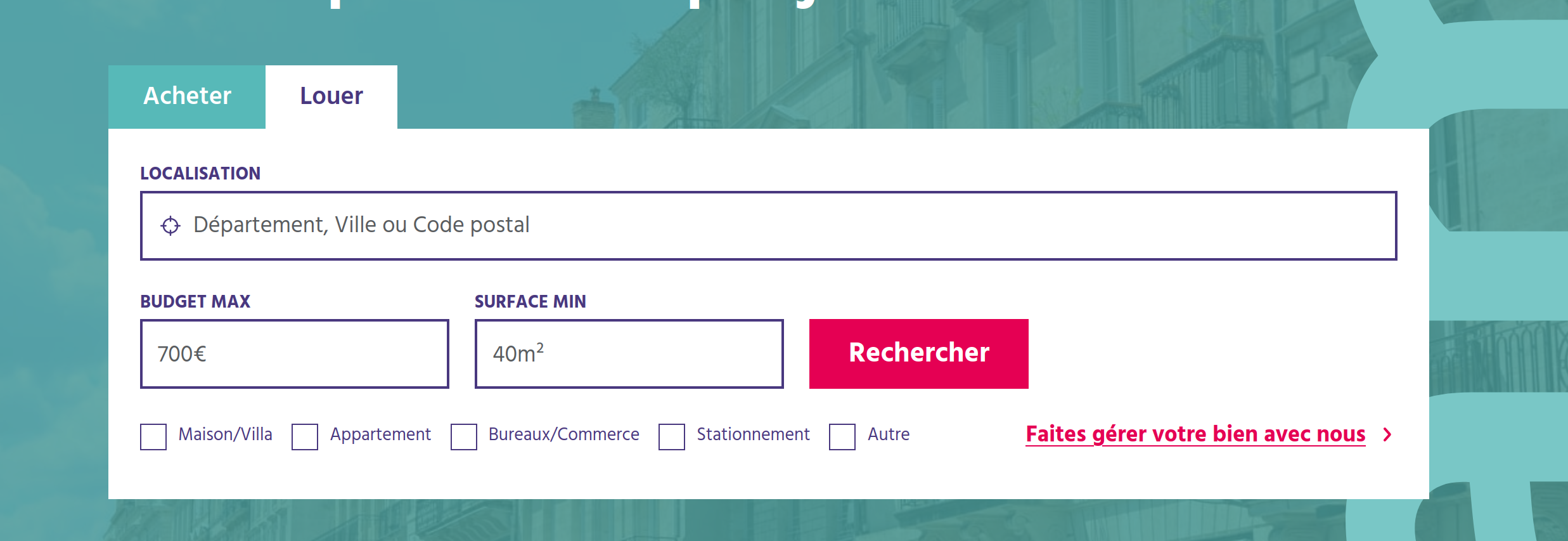1568x541 pixels.
Task: Click the Budget Max 700€ input
Action: [x=294, y=354]
